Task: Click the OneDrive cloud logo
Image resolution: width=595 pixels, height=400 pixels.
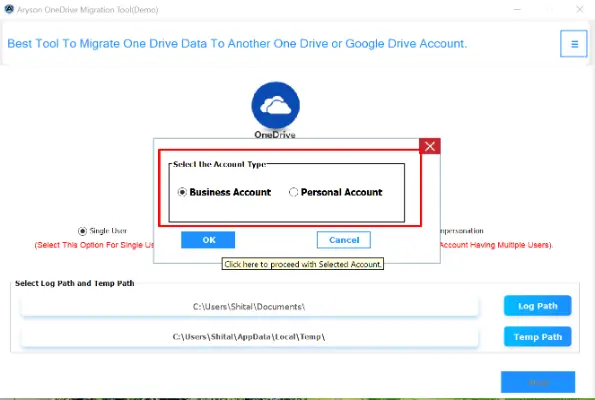Action: click(275, 106)
